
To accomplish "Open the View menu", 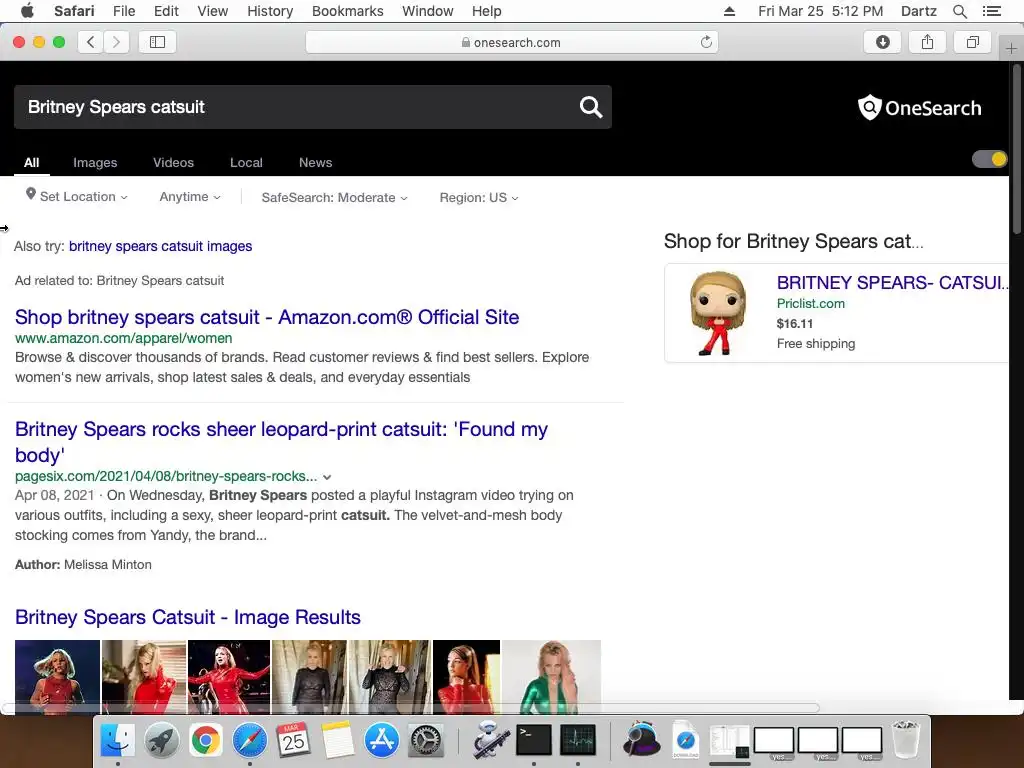I will click(x=212, y=11).
